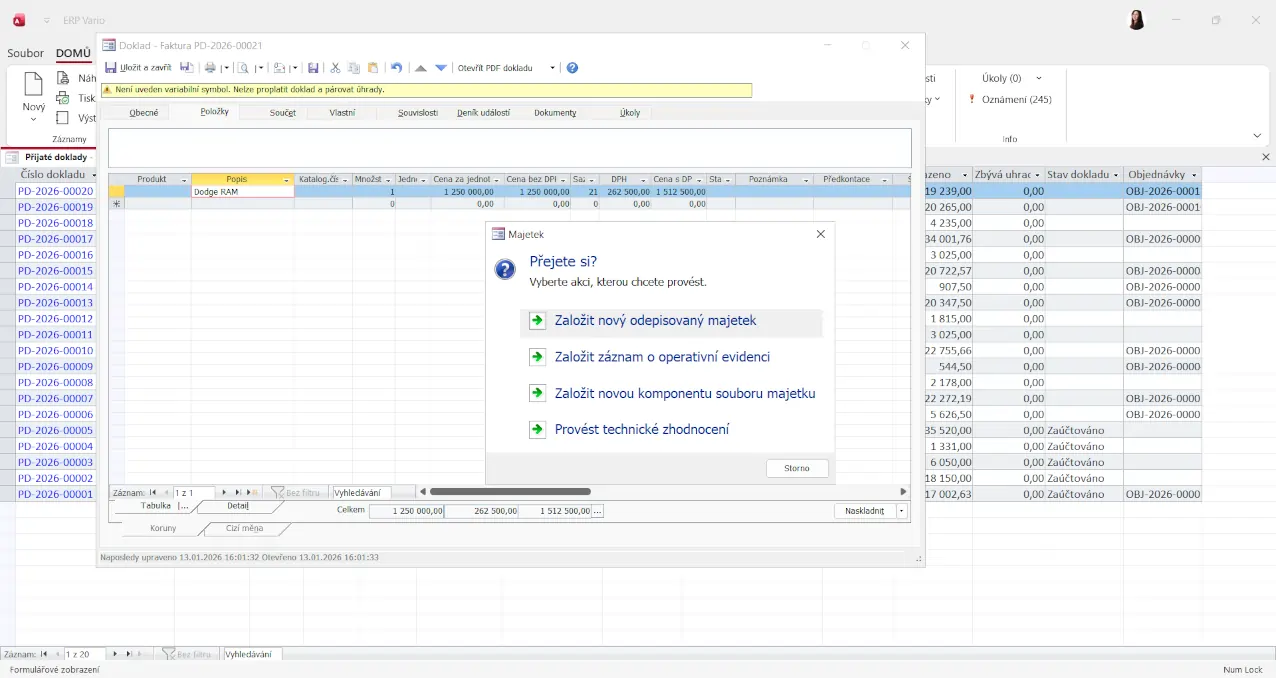Select Provést technické zhodnocení option
The image size is (1276, 678).
coord(641,430)
